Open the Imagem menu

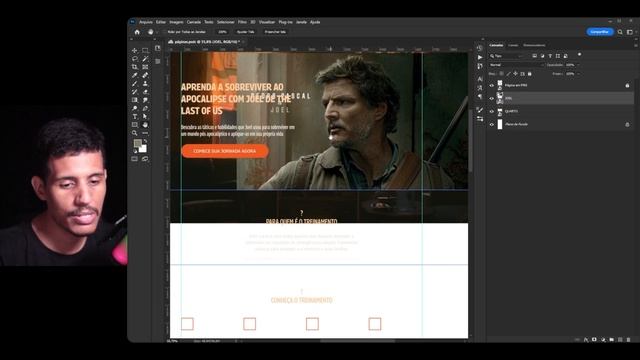click(x=176, y=22)
